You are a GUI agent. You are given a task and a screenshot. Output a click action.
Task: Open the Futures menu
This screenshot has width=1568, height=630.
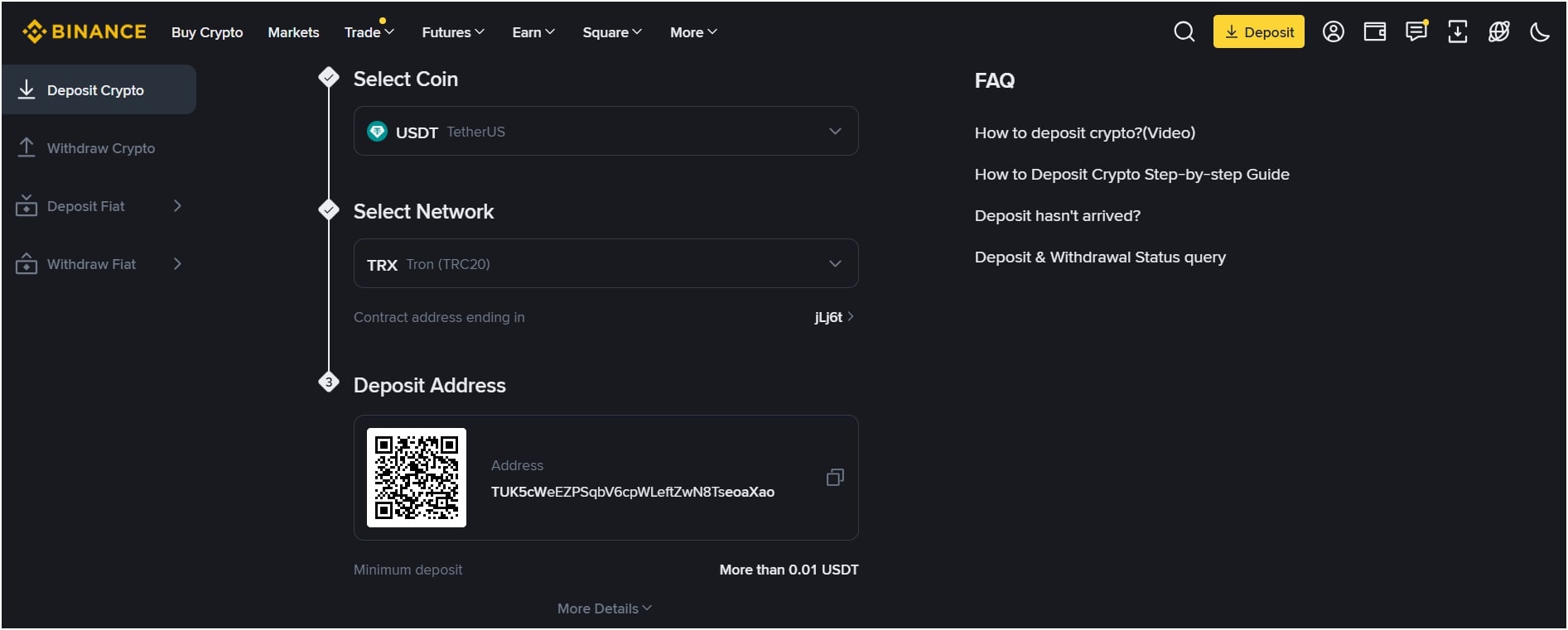click(x=451, y=32)
